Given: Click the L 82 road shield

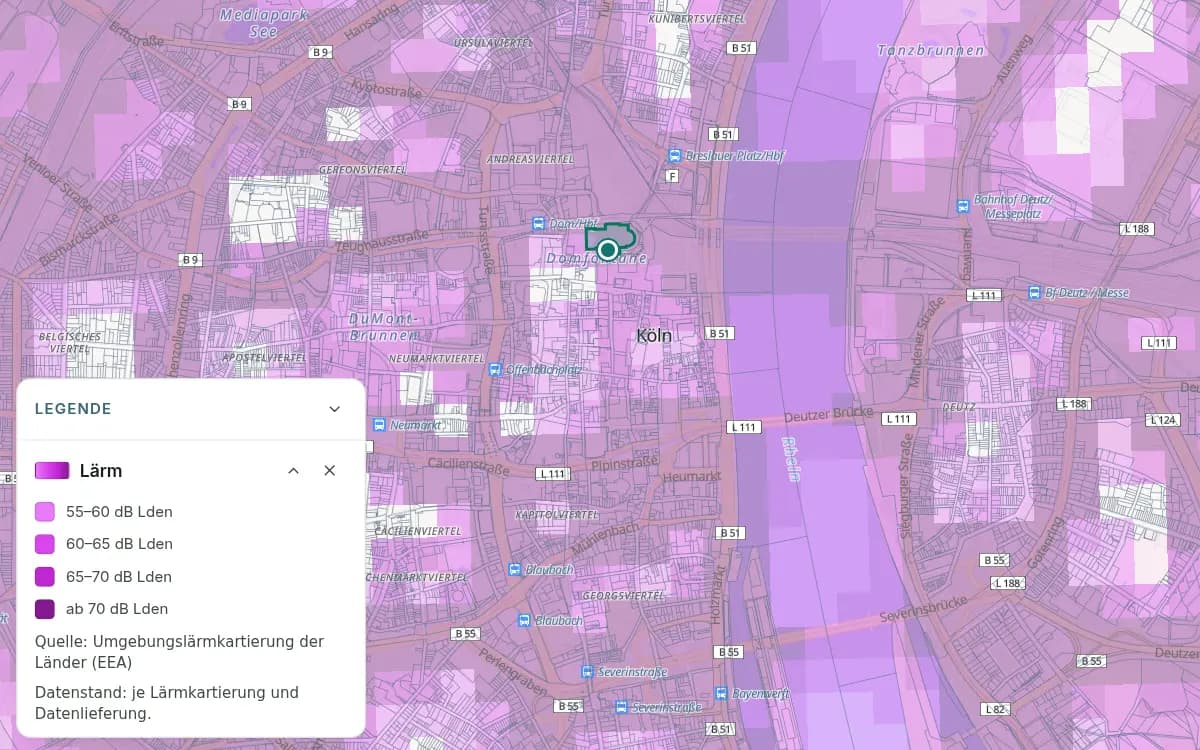Looking at the screenshot, I should click(995, 709).
